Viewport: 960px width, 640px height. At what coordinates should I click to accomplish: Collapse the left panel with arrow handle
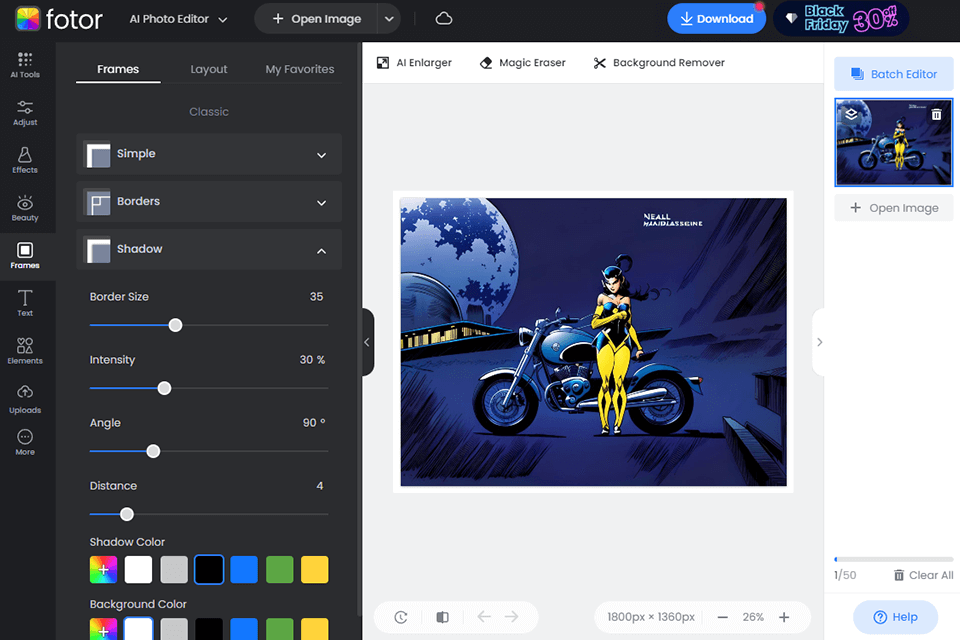(x=367, y=342)
